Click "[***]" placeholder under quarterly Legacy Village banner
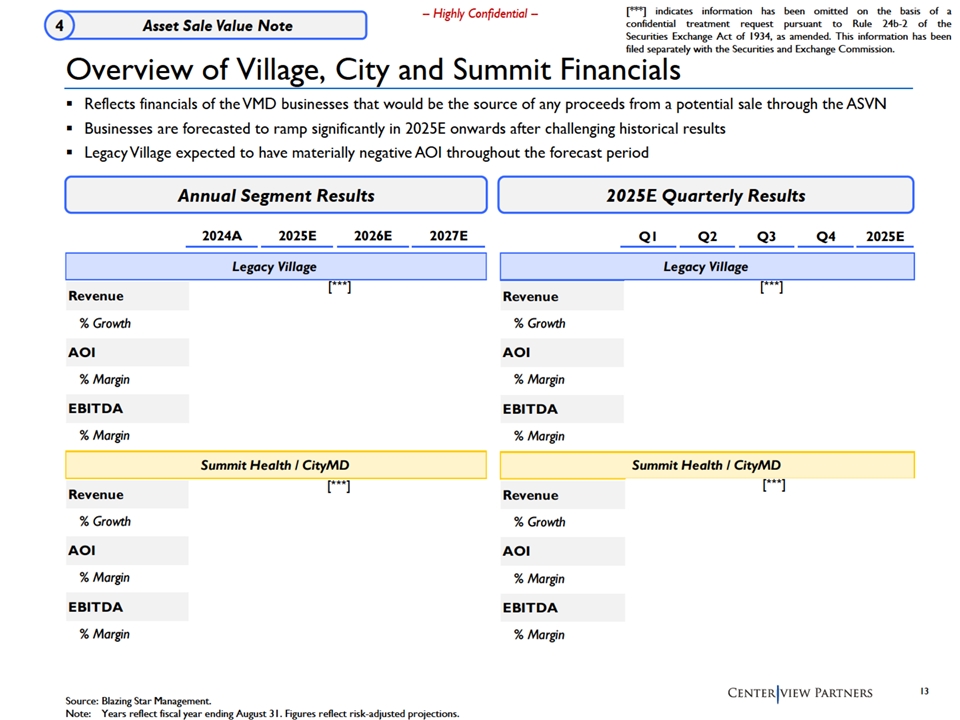960x720 pixels. [771, 287]
